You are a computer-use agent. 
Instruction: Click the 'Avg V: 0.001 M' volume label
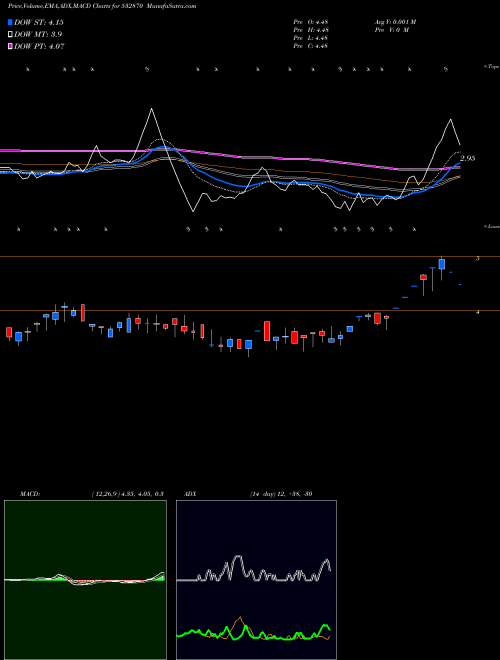coord(395,22)
